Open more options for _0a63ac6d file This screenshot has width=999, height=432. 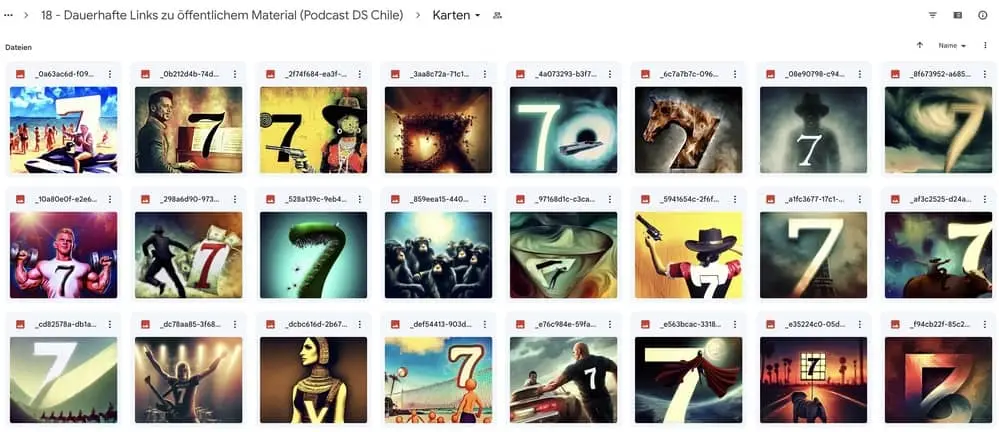[x=110, y=74]
